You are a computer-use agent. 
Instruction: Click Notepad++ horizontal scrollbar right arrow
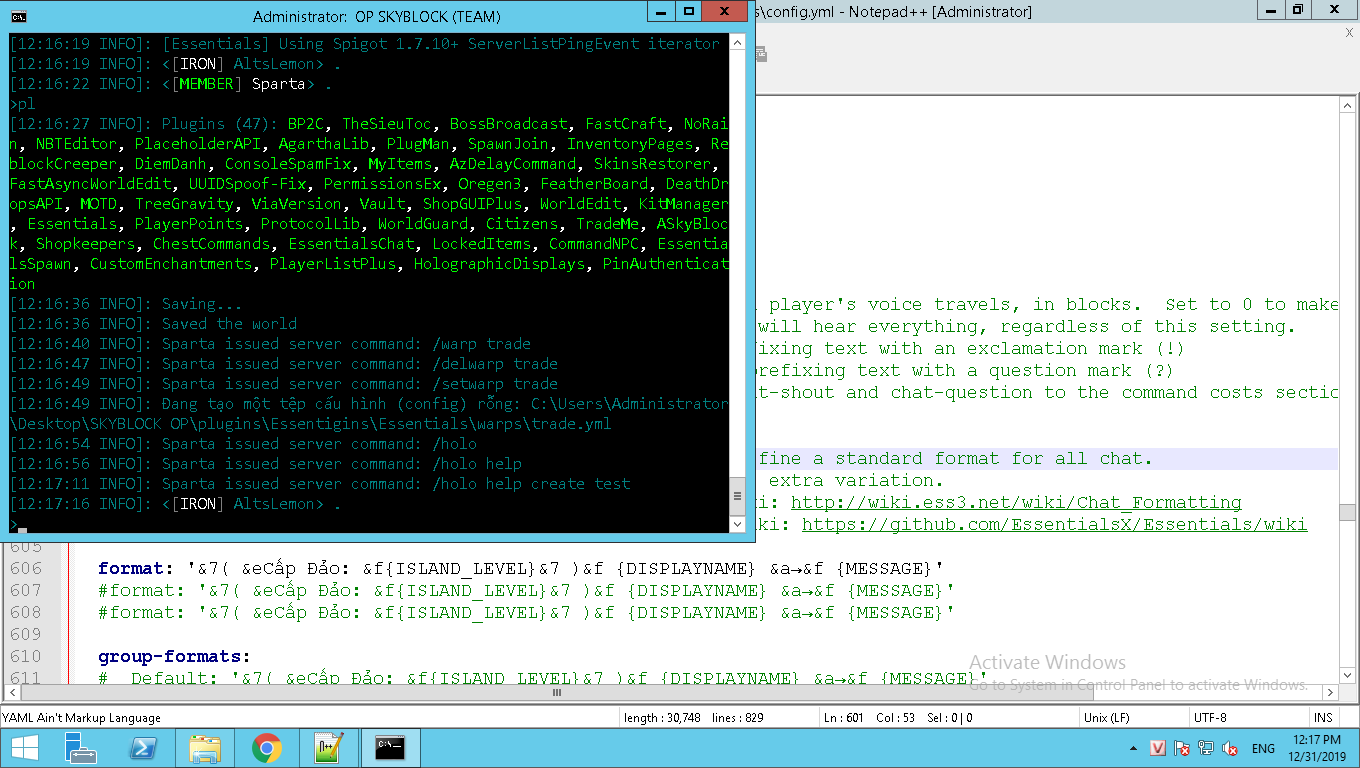coord(1330,693)
